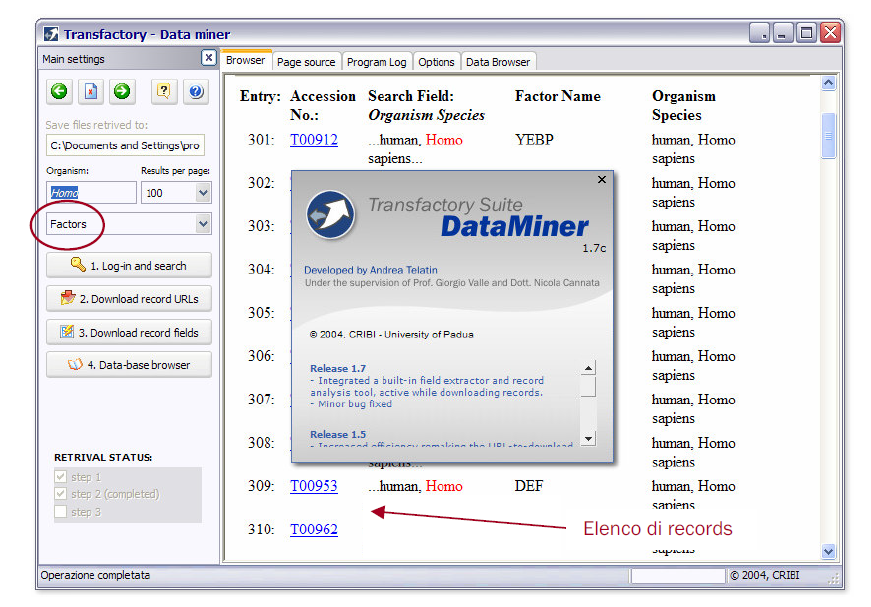Open accession link T00912
This screenshot has height=607, width=871.
click(x=314, y=139)
